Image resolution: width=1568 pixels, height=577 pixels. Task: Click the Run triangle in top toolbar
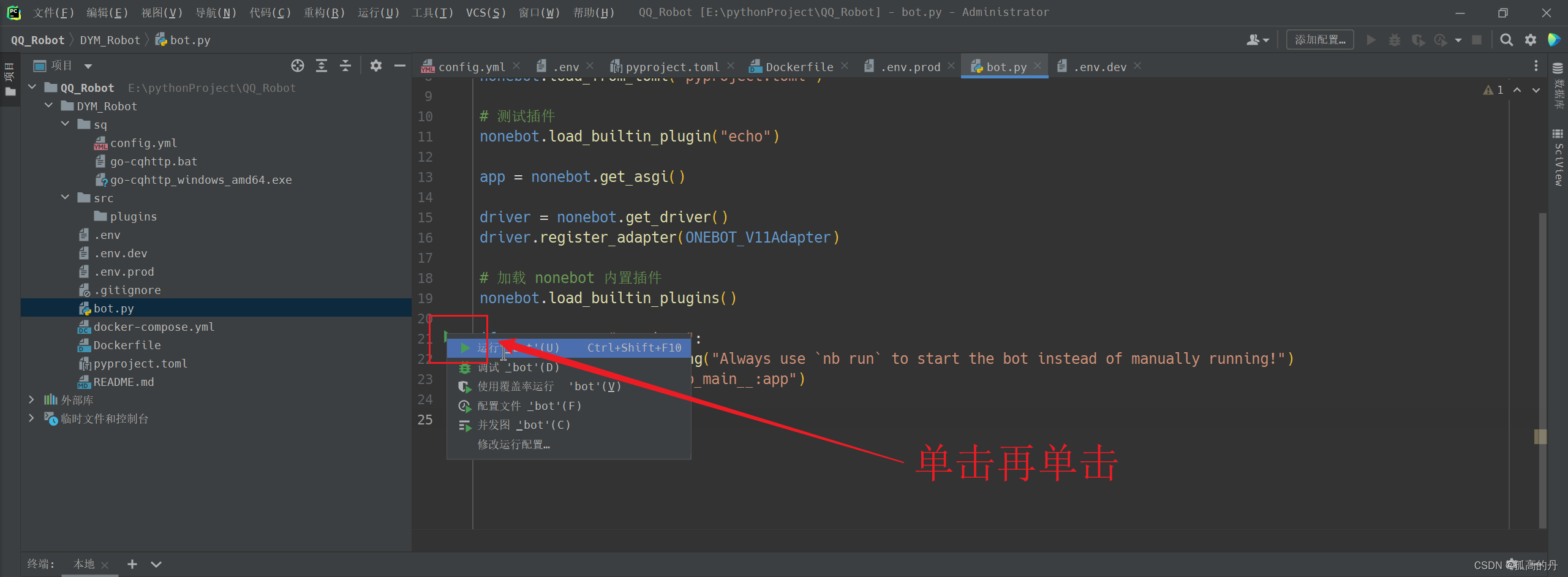coord(1371,40)
